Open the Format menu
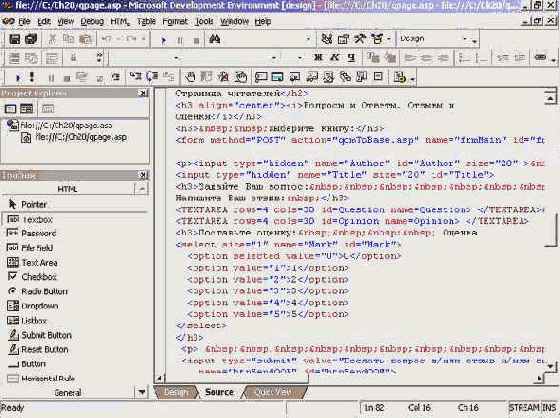 click(175, 21)
